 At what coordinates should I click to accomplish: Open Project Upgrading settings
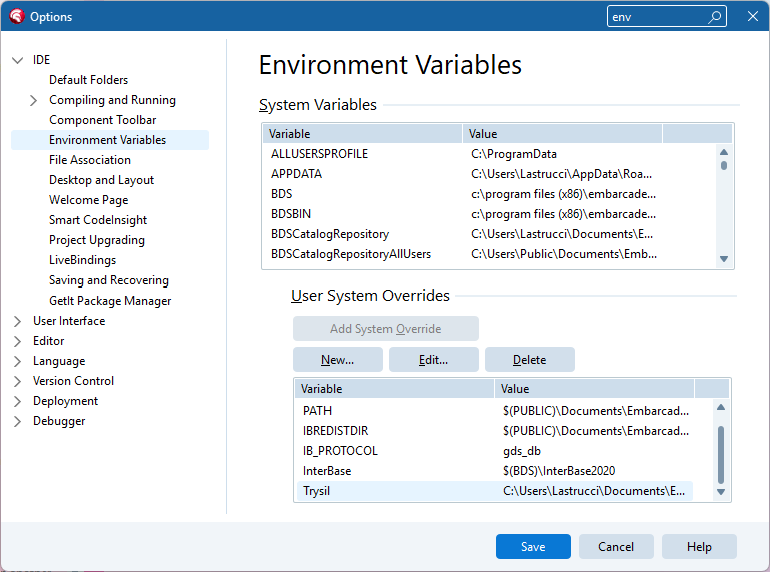click(97, 240)
